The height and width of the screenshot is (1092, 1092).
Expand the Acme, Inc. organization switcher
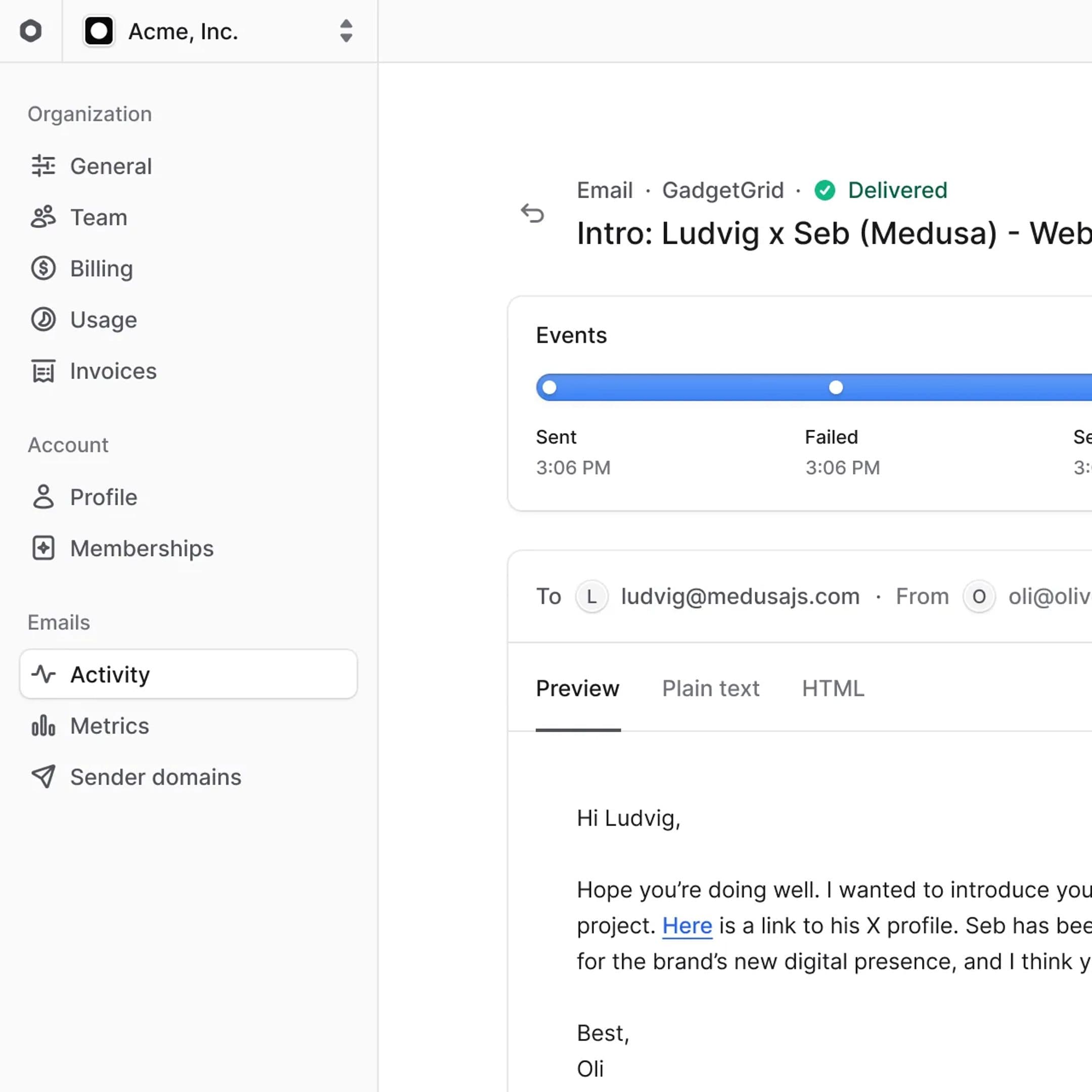[x=346, y=31]
